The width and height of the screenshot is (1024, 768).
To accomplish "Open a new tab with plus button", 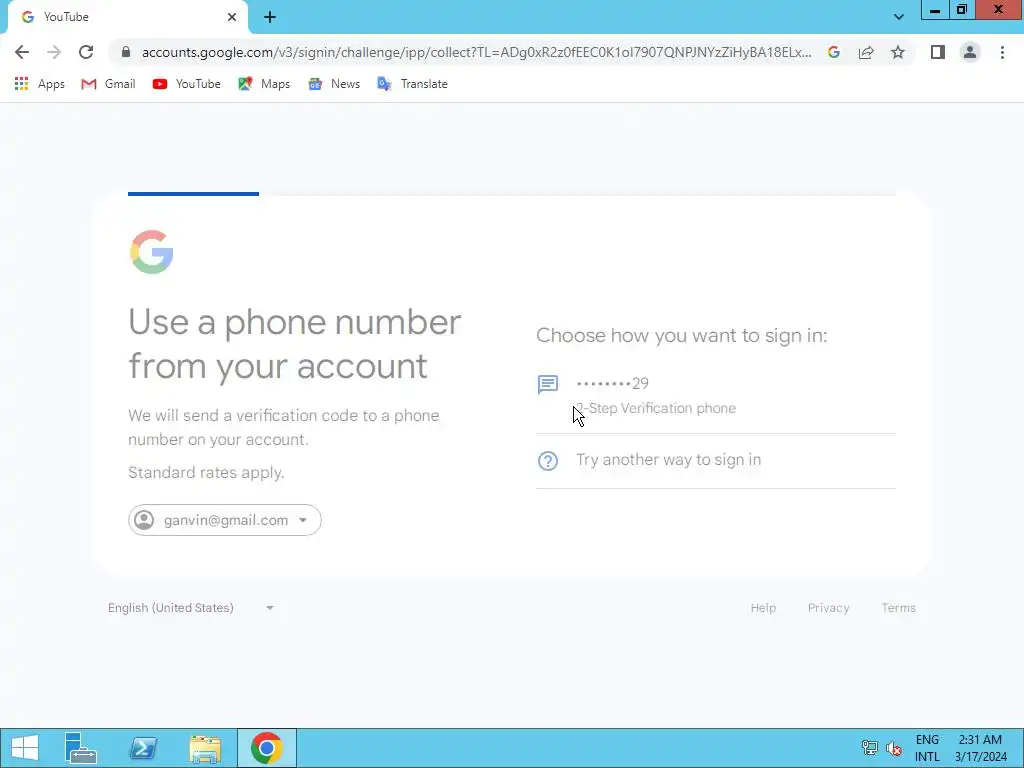I will click(270, 17).
